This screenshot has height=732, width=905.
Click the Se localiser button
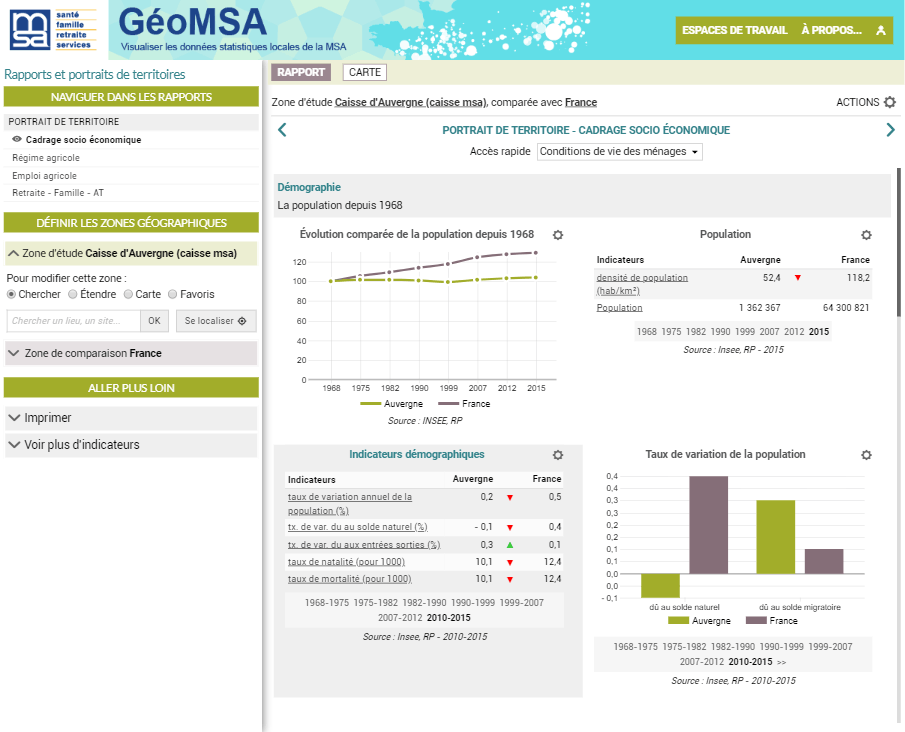pos(216,321)
